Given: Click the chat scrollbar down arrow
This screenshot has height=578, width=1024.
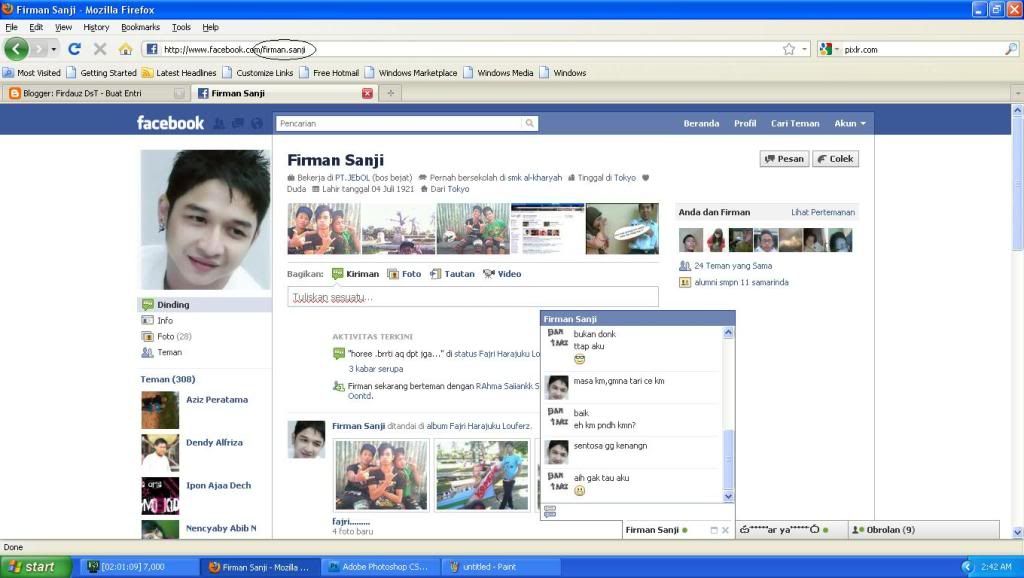Looking at the screenshot, I should coord(729,496).
